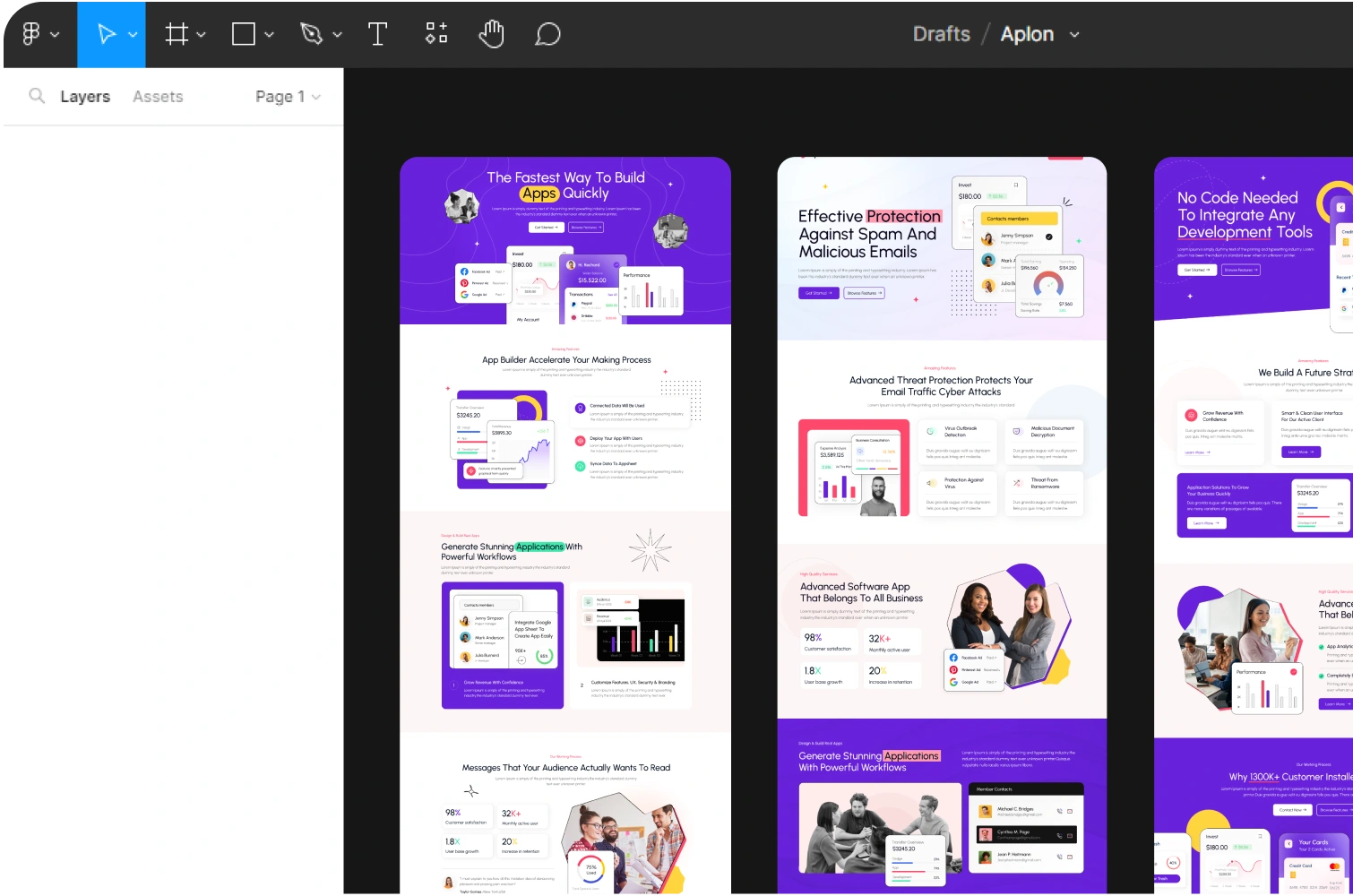Select the Frame tool

[177, 34]
